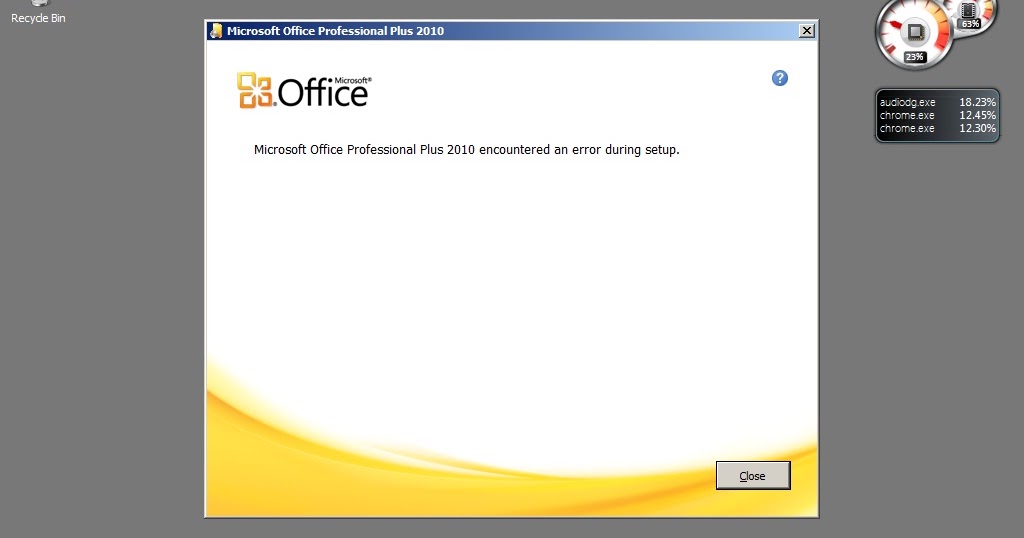1024x538 pixels.
Task: Select the audiodg.exe process entry
Action: coord(937,103)
